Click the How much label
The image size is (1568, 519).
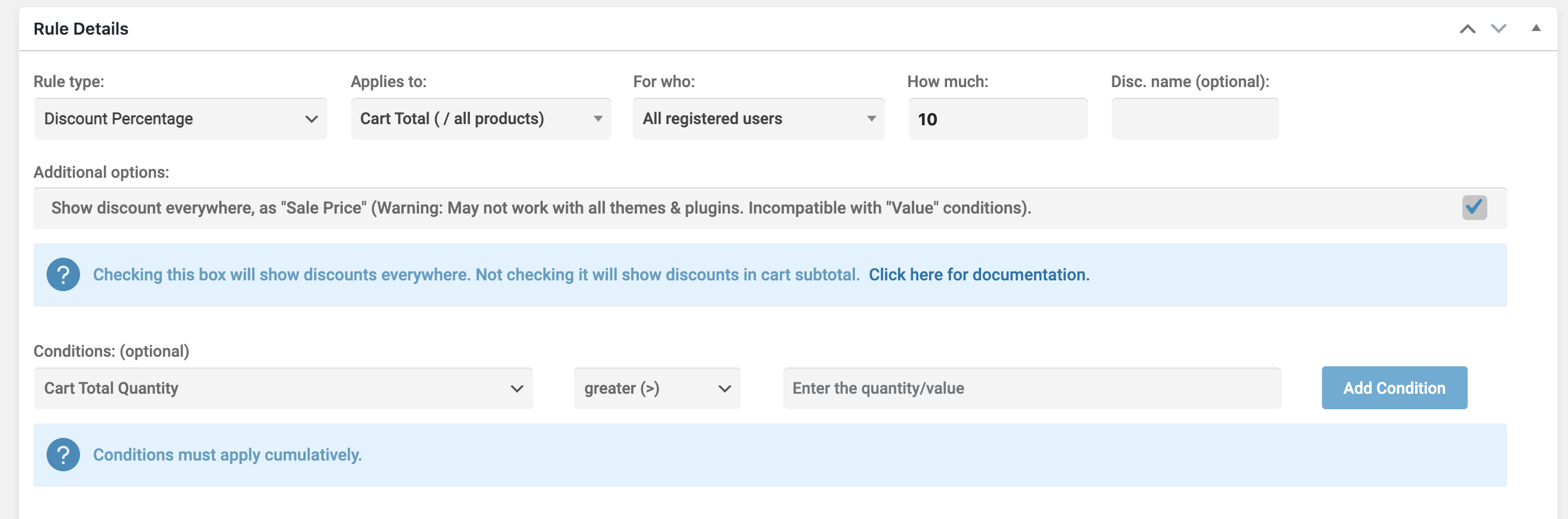tap(948, 82)
